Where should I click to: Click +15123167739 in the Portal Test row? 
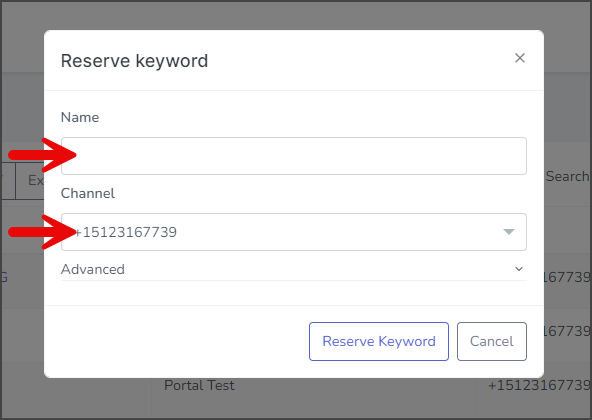point(539,385)
